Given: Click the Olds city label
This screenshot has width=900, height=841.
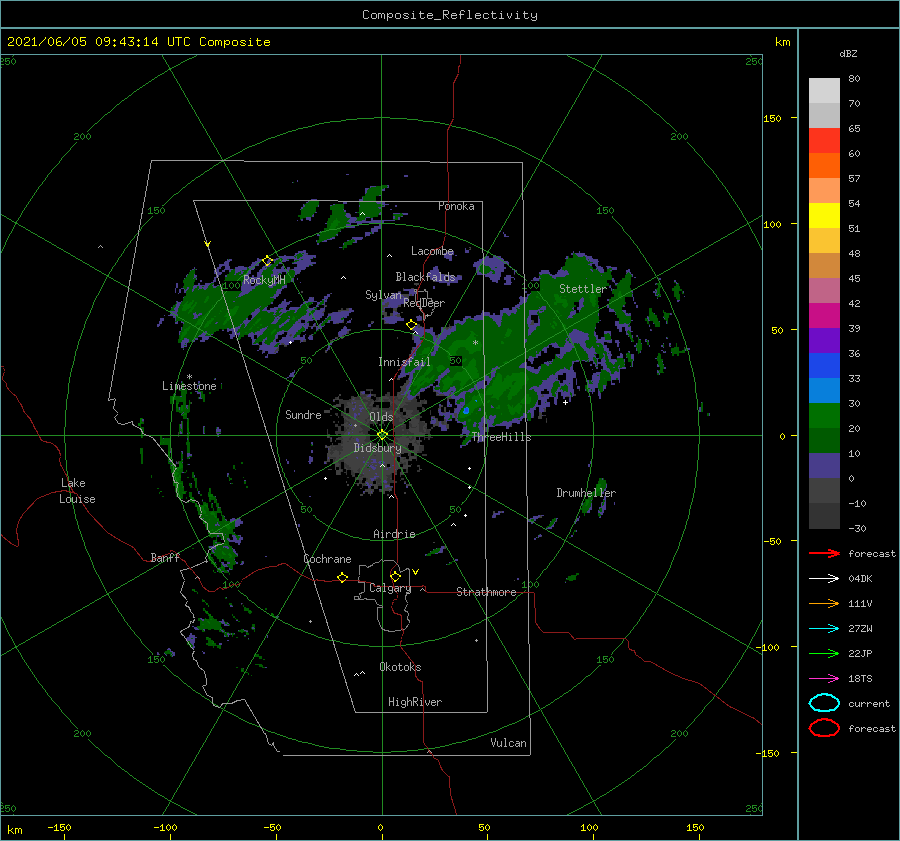Looking at the screenshot, I should (381, 417).
